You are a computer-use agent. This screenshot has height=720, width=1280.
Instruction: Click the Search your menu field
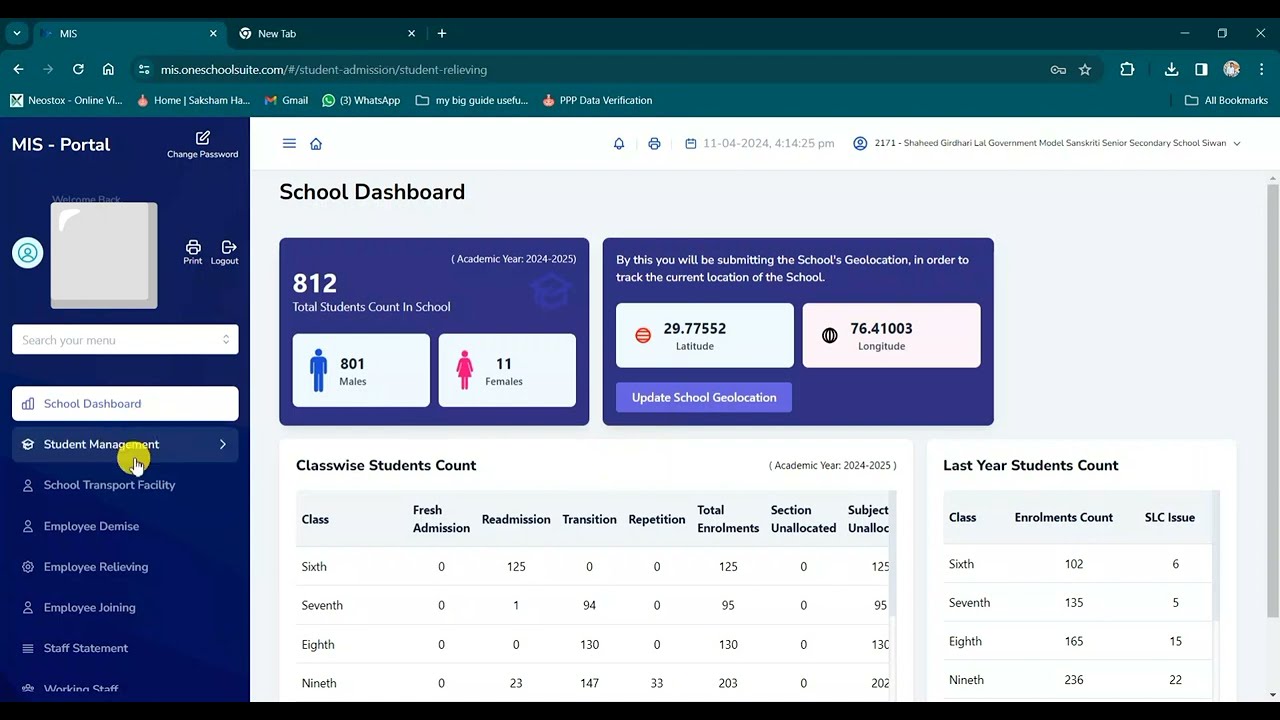click(x=125, y=340)
